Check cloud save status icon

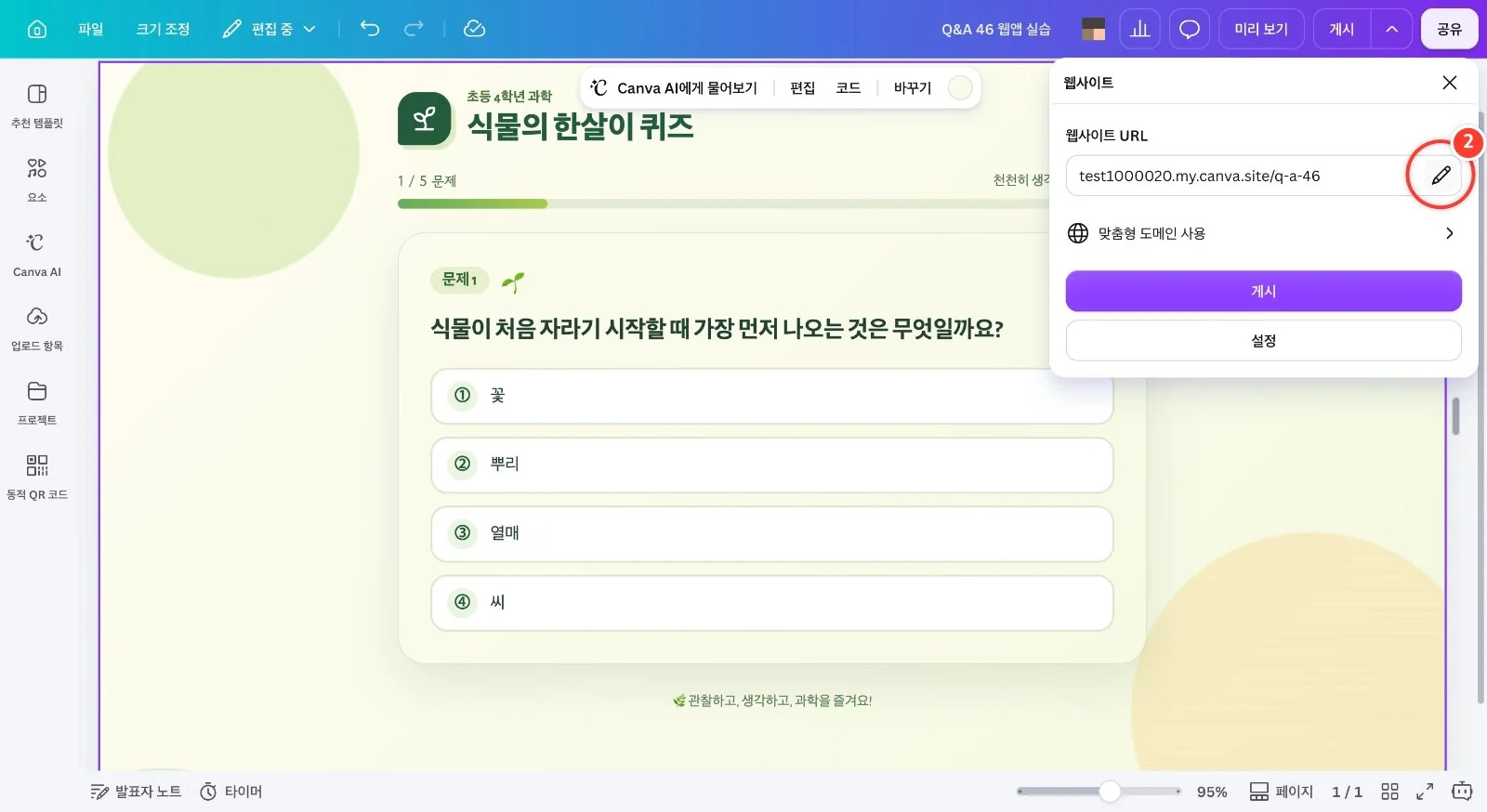click(474, 29)
